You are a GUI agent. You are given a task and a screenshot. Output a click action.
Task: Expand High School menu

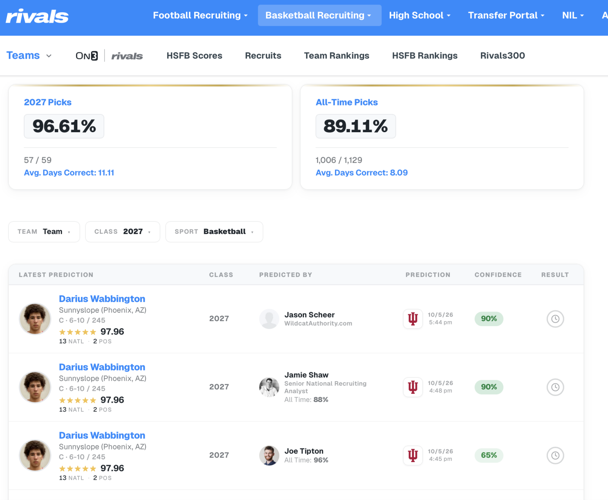pos(420,16)
